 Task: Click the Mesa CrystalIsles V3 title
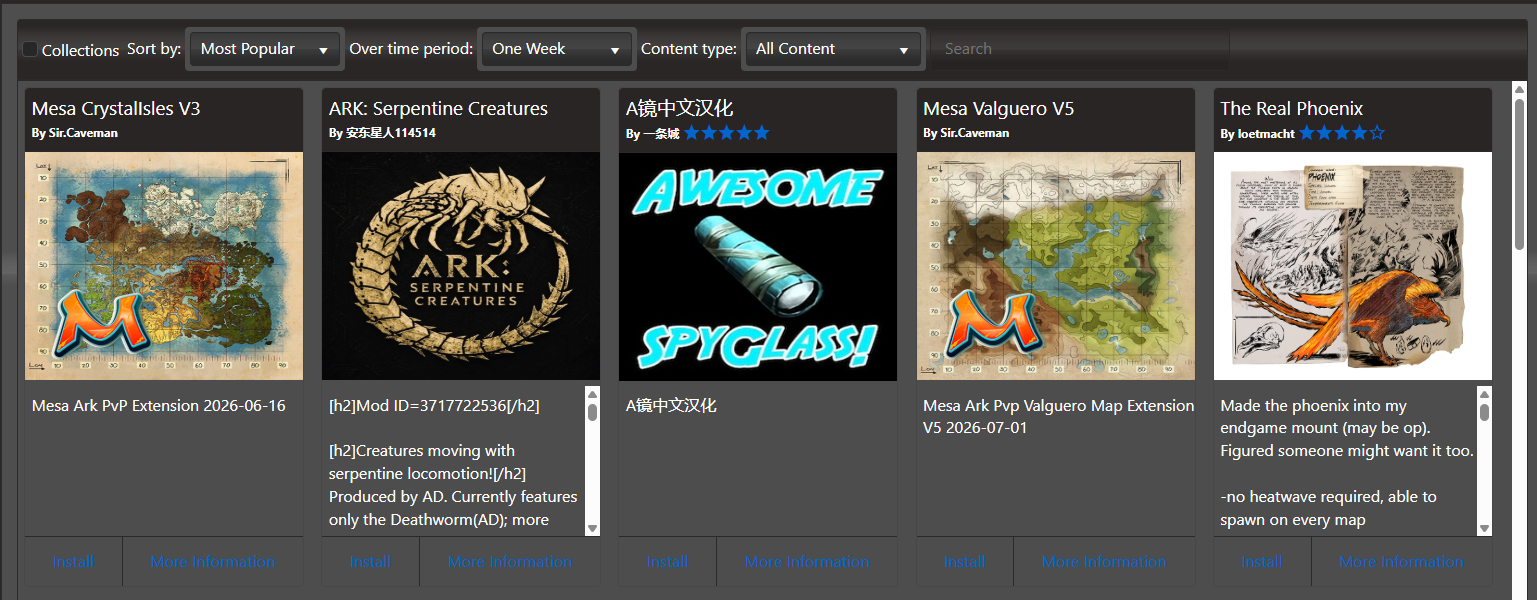(116, 108)
